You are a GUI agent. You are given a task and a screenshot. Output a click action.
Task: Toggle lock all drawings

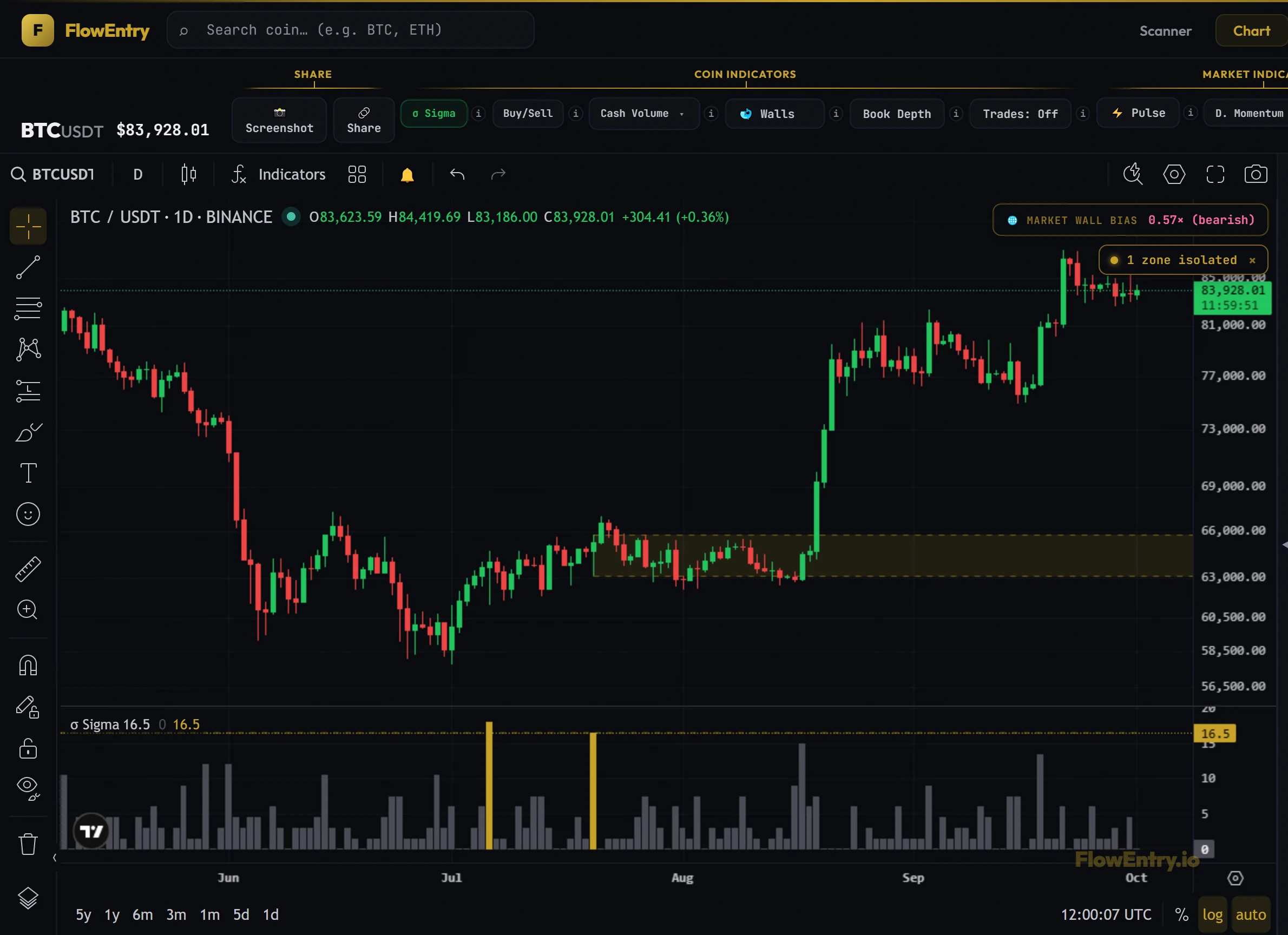click(28, 748)
